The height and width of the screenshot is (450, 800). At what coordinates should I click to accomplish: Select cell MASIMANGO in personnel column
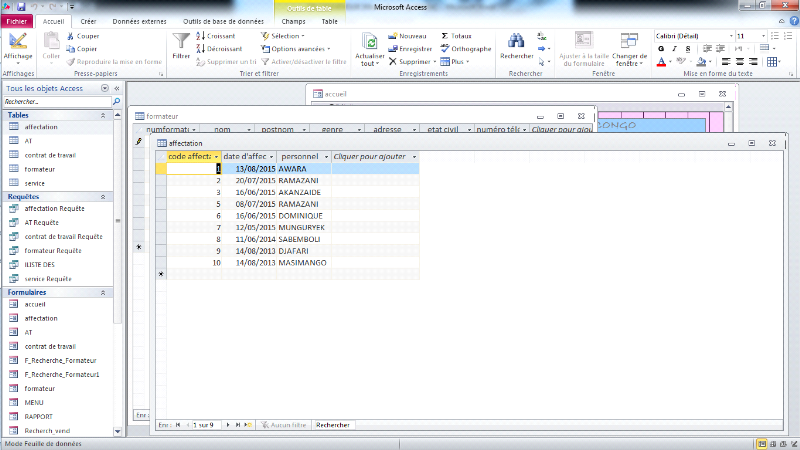tap(304, 263)
